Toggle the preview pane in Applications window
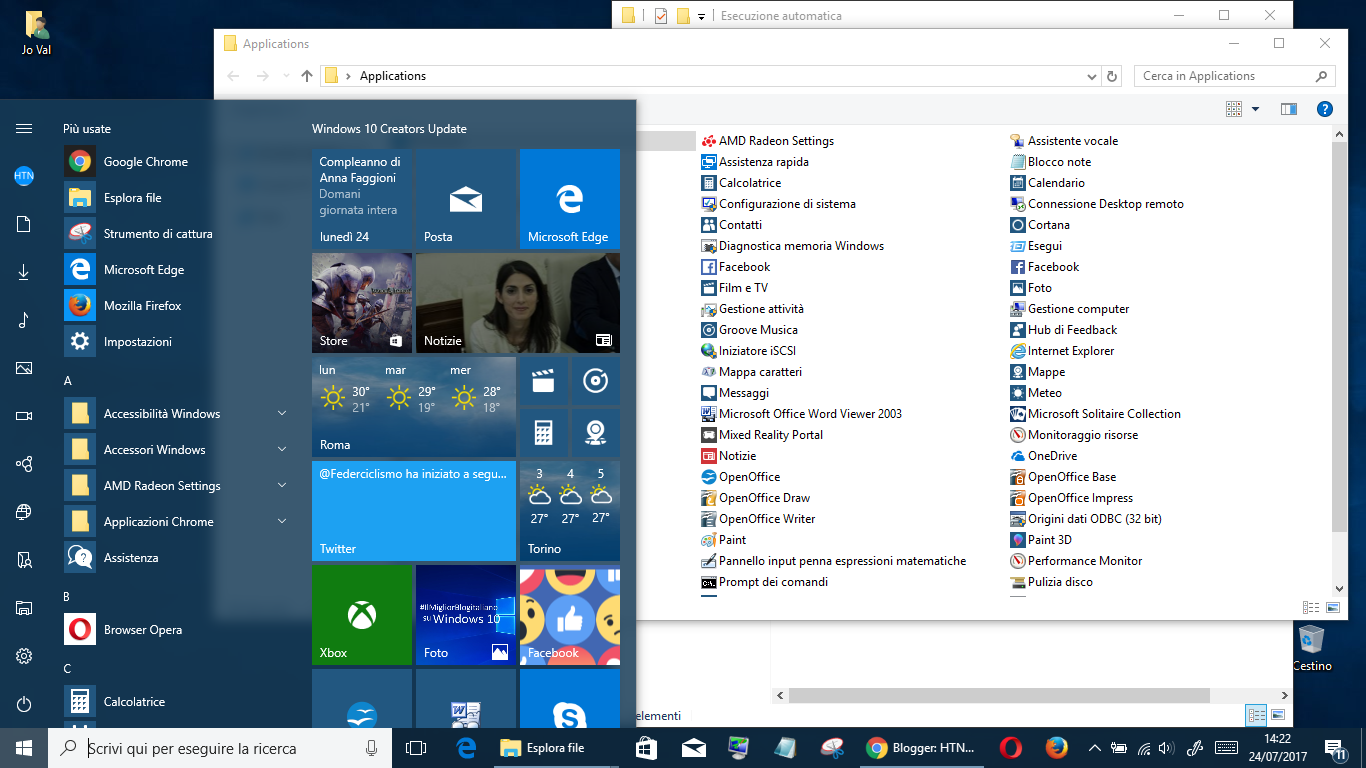Screen dimensions: 1366x768 click(x=1289, y=109)
